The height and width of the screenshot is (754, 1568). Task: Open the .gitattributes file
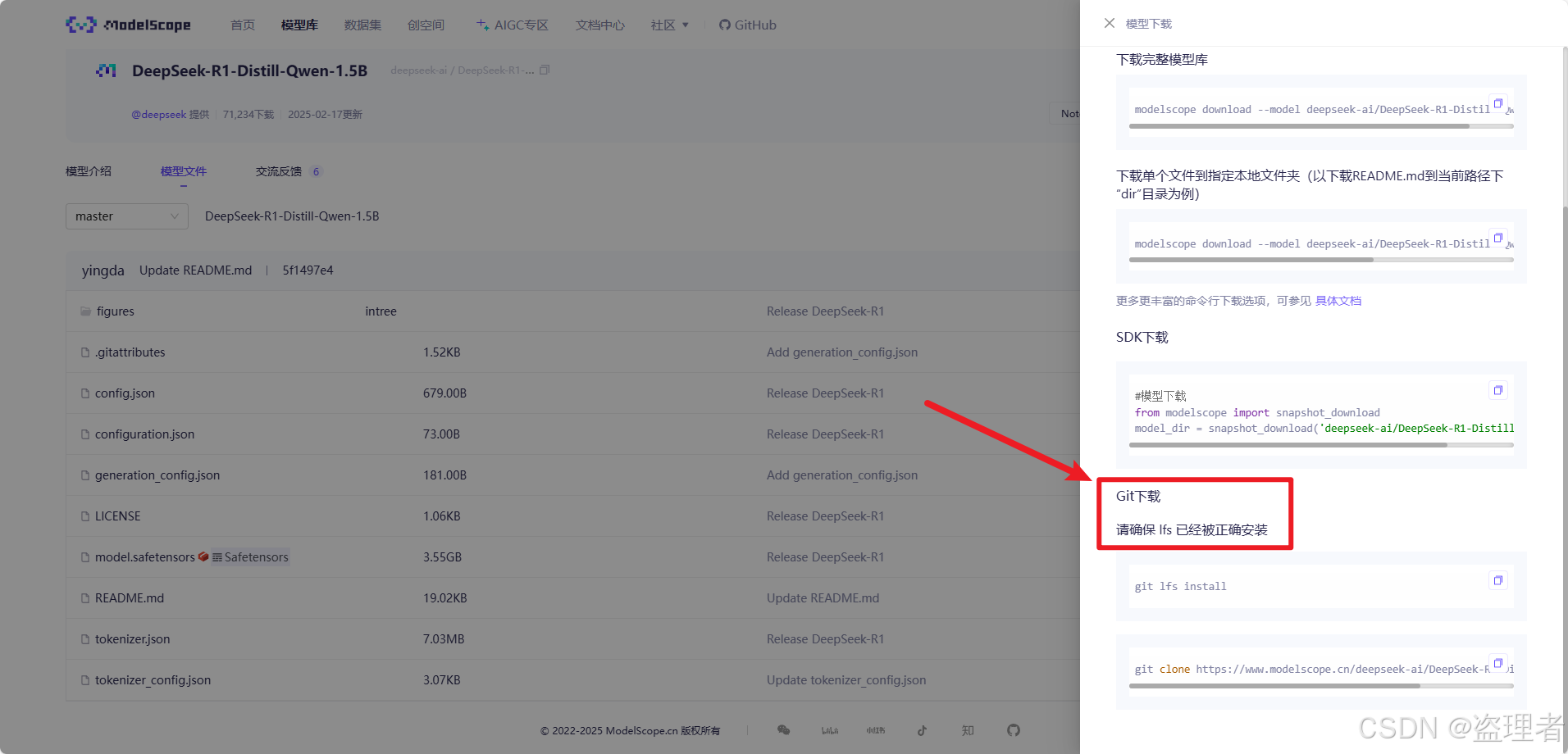(x=130, y=352)
